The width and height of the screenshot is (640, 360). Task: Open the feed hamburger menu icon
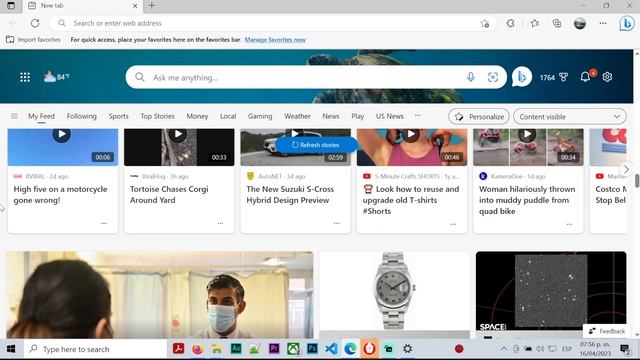click(x=14, y=116)
